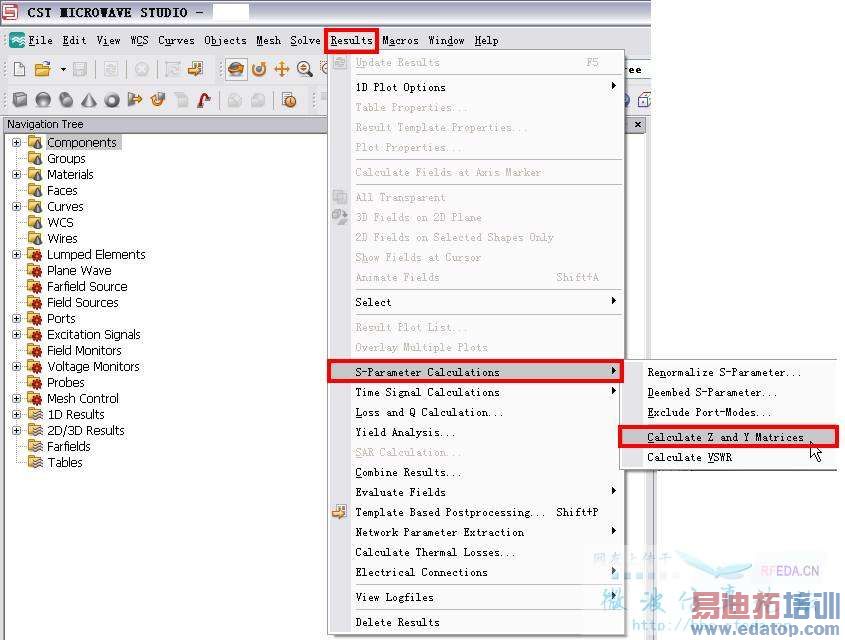Expand the Lumped Elements tree node
845x640 pixels.
[17, 254]
